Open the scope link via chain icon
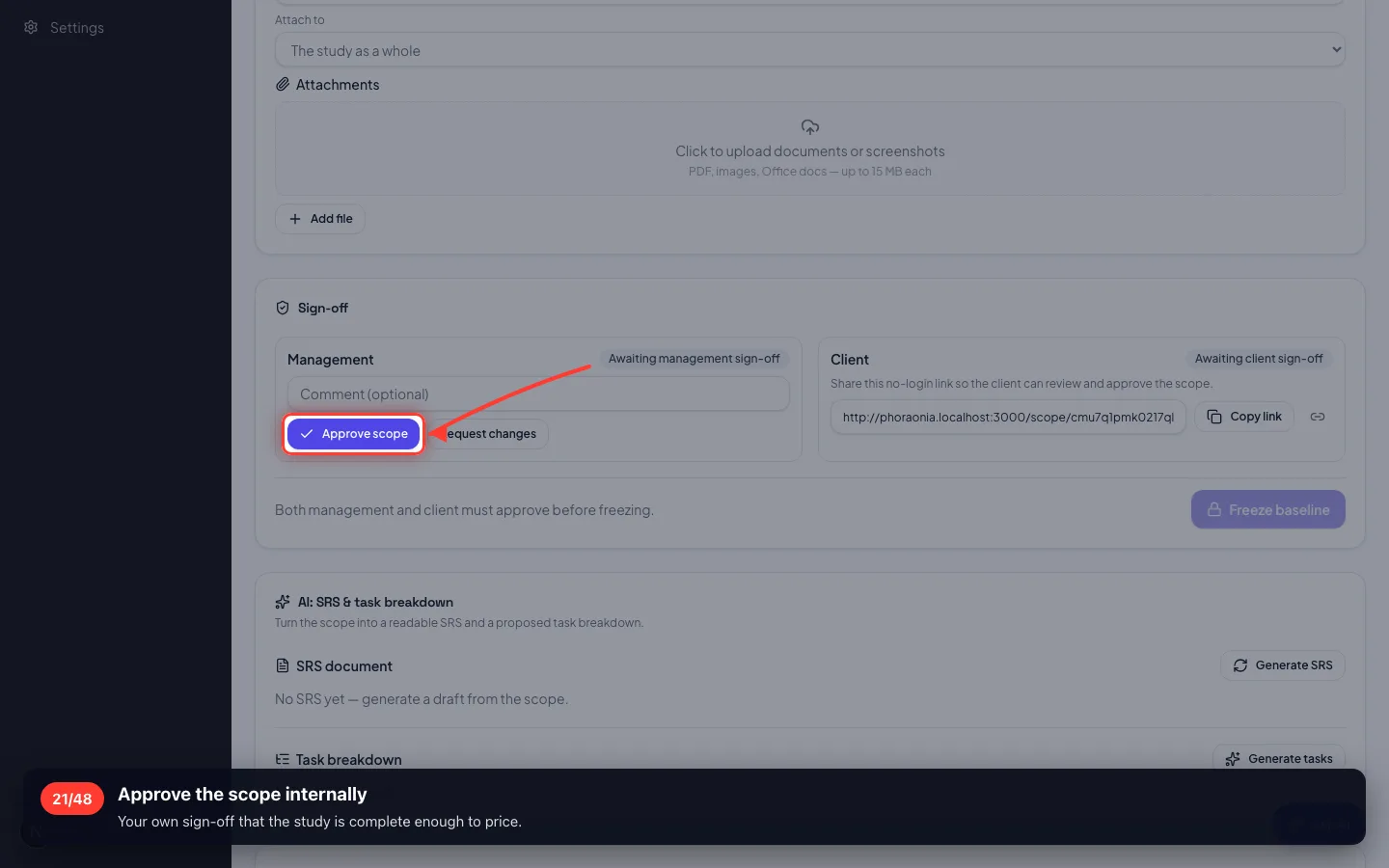This screenshot has width=1389, height=868. coord(1318,417)
